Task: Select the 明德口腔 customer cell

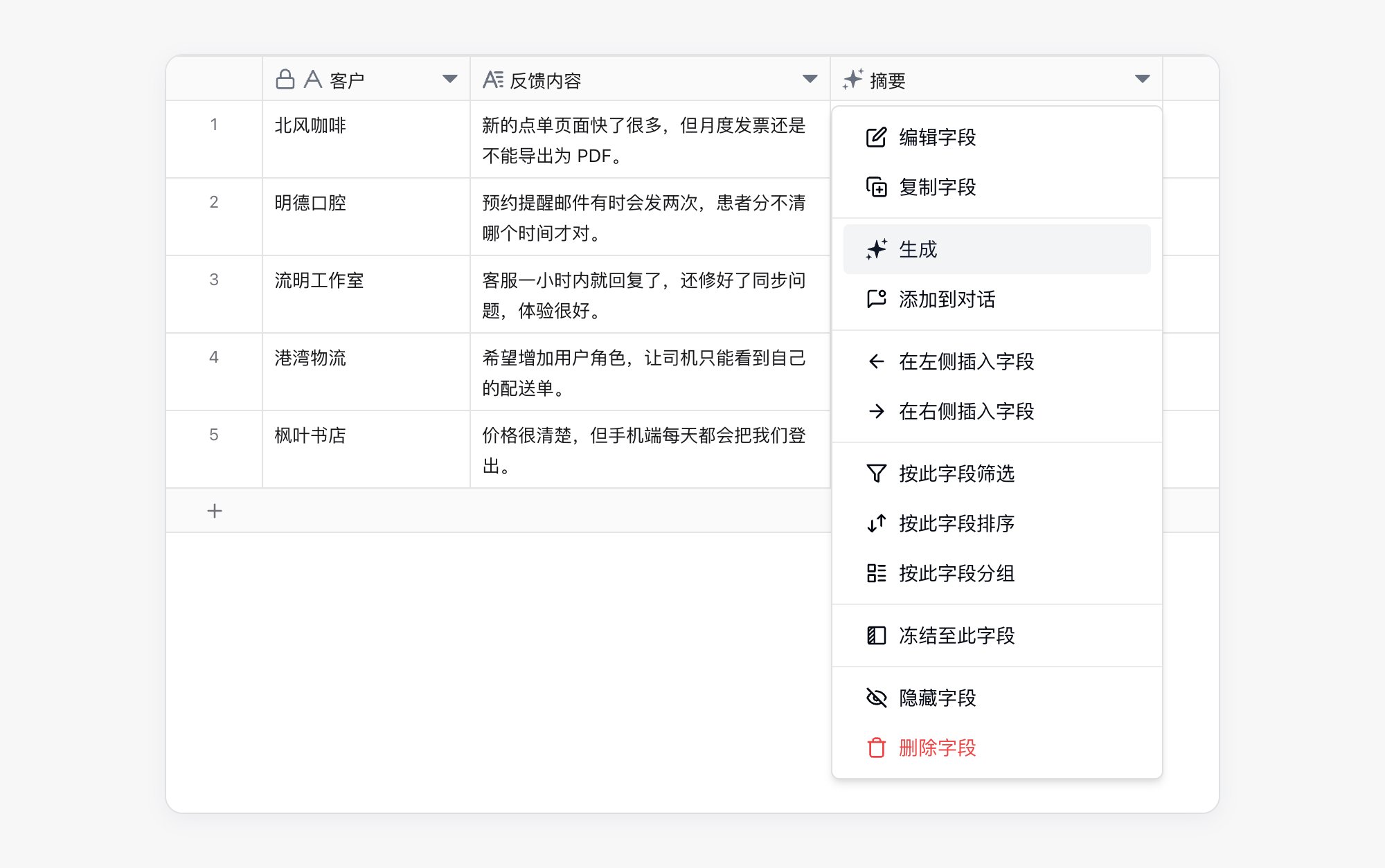Action: [366, 217]
